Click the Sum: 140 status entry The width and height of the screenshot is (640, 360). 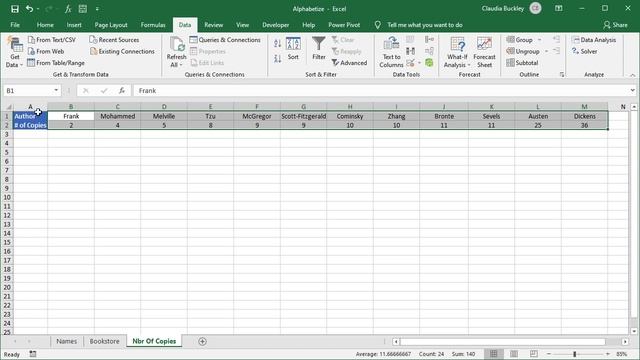[463, 354]
